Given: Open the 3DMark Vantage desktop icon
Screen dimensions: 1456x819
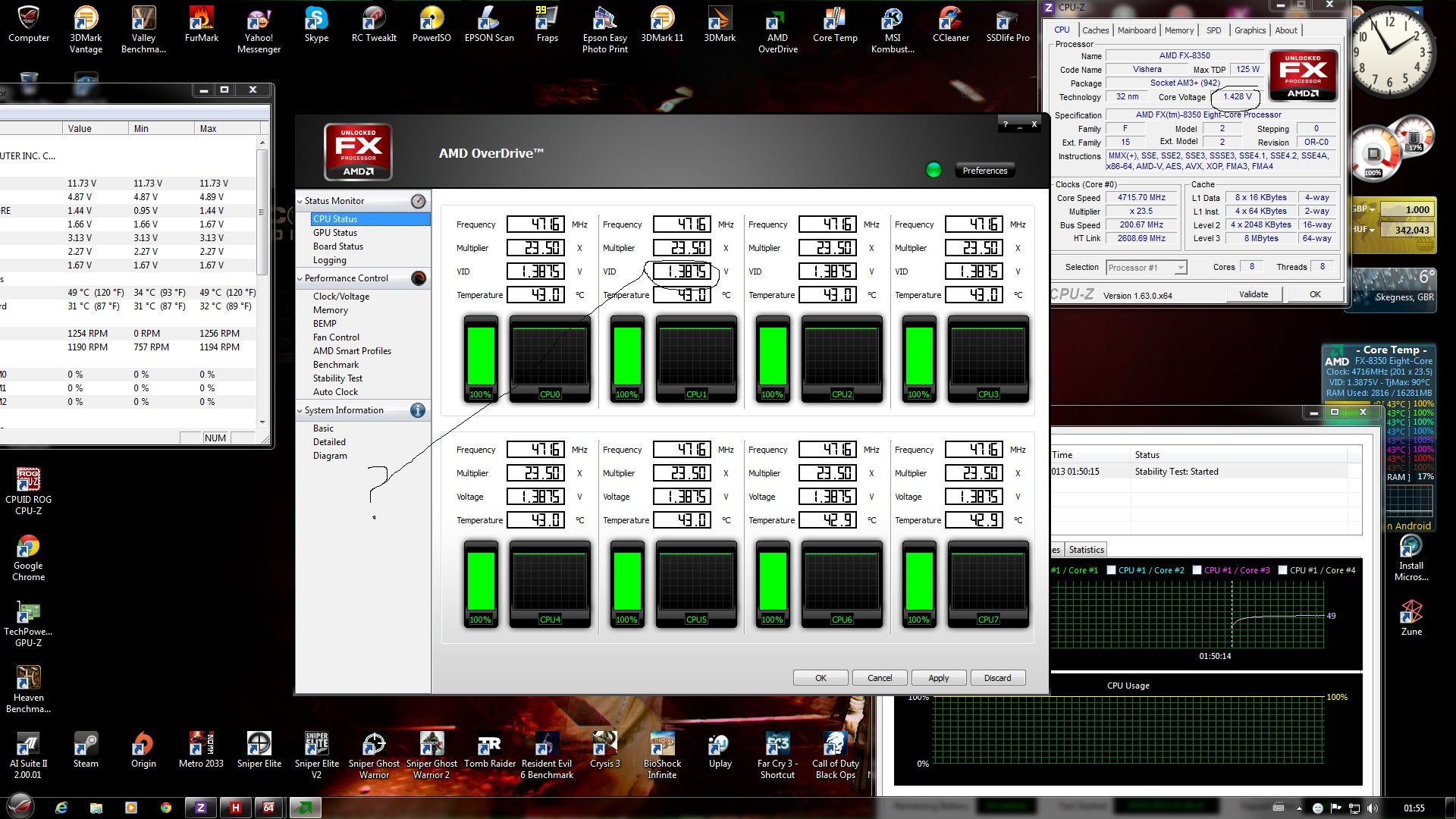Looking at the screenshot, I should pos(86,29).
